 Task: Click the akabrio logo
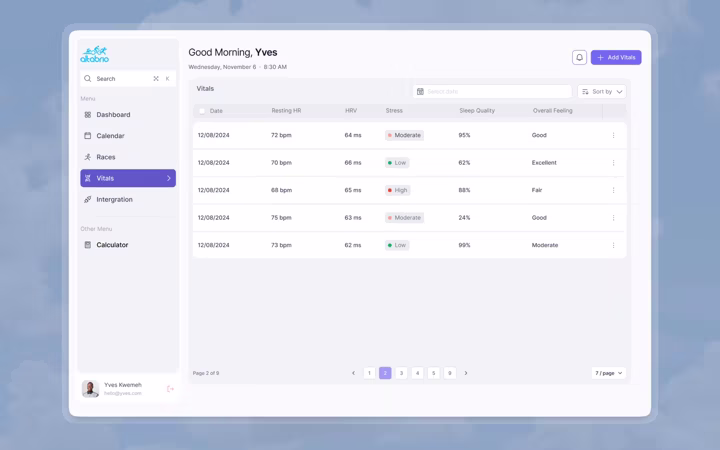tap(95, 54)
